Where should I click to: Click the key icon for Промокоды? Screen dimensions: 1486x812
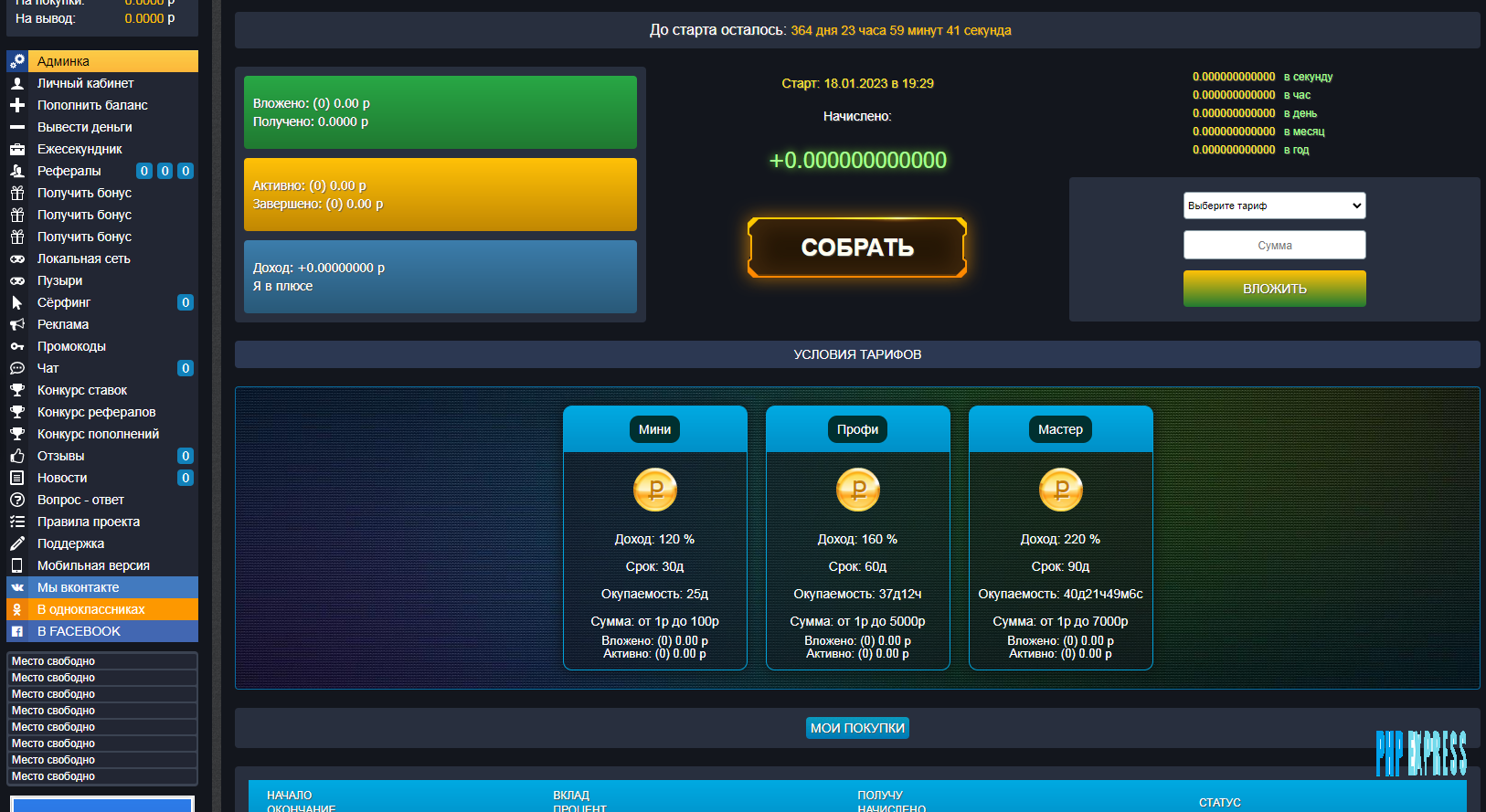[17, 346]
